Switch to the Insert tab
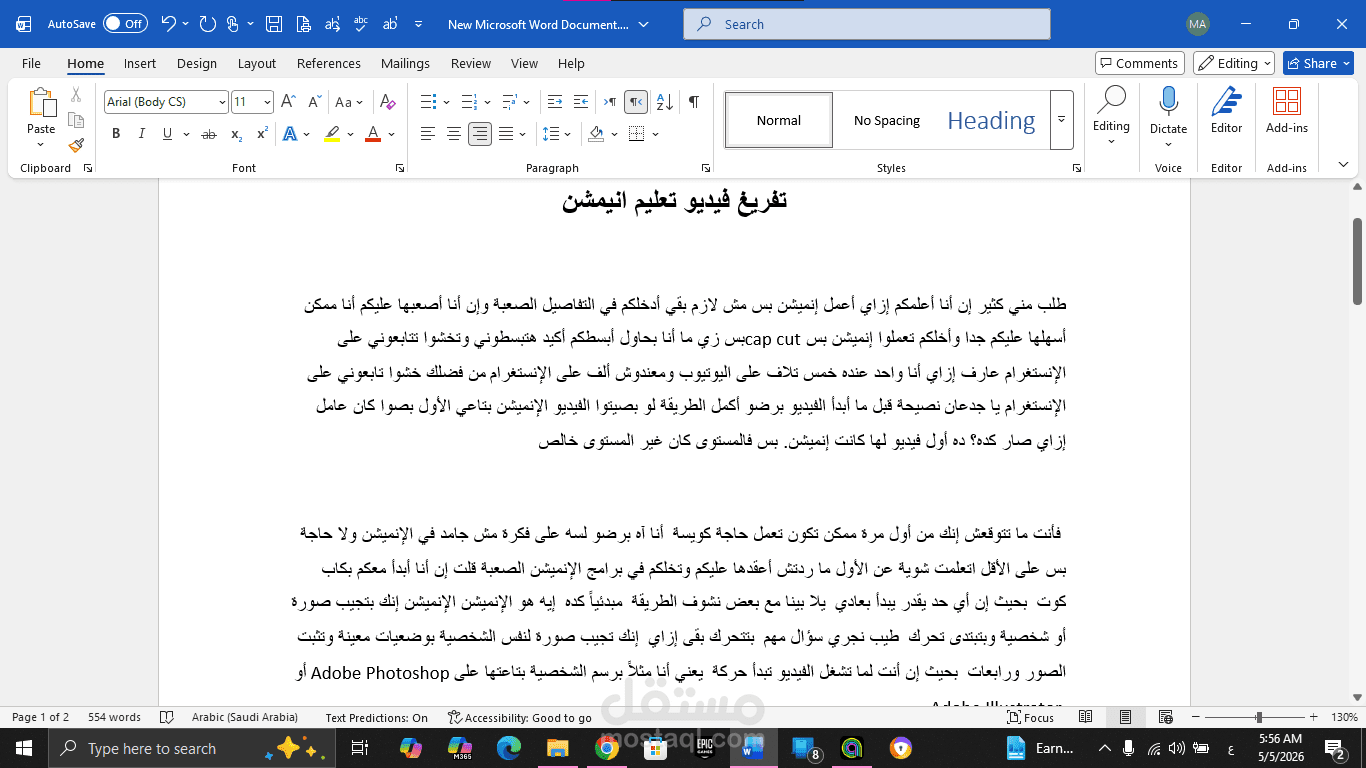 coord(140,63)
